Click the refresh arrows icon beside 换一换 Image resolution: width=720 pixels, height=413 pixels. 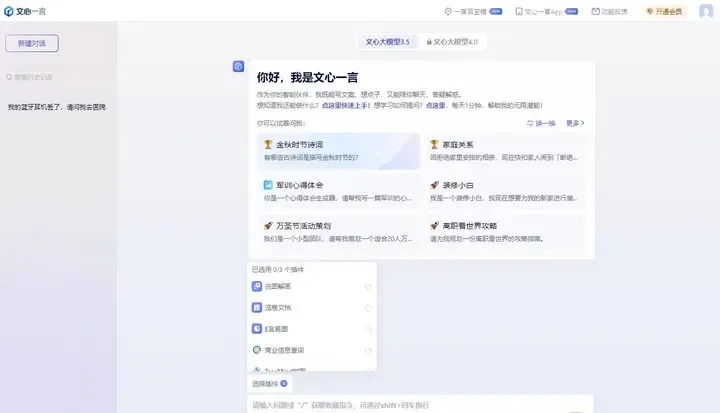(x=529, y=123)
